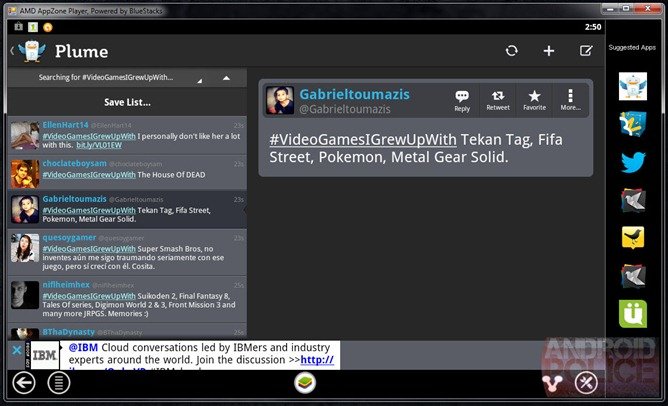Image resolution: width=668 pixels, height=406 pixels.
Task: Open BlueStacks menu button
Action: point(59,383)
